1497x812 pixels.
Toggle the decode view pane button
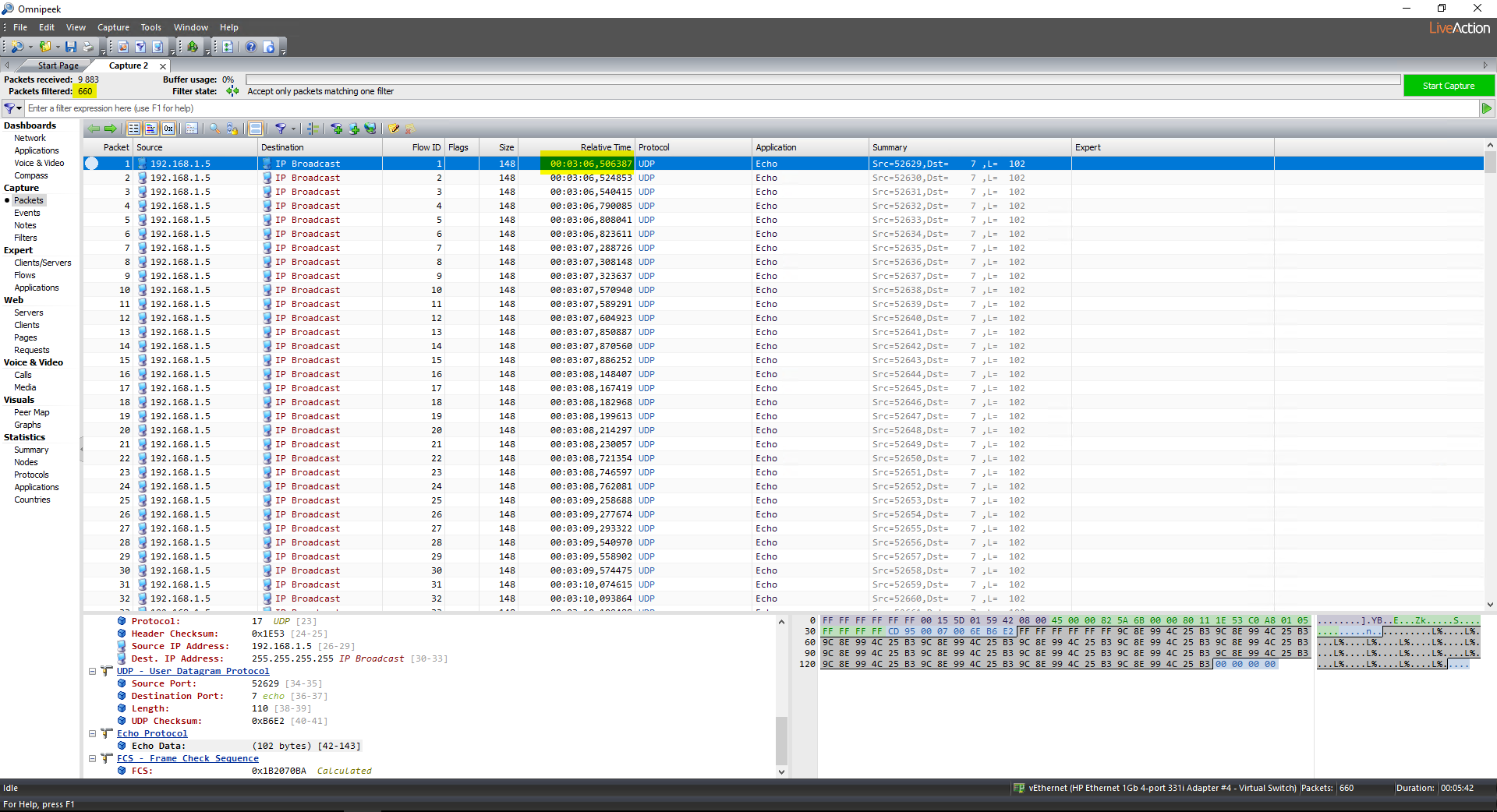(151, 129)
